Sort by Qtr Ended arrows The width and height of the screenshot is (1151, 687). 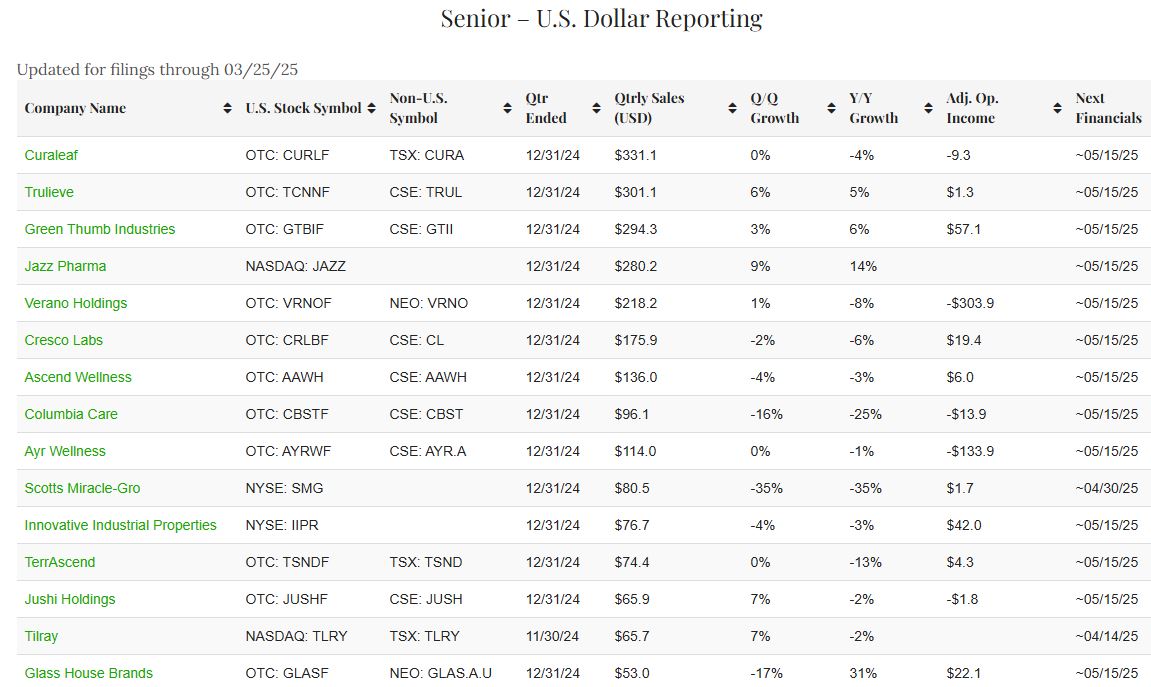596,108
